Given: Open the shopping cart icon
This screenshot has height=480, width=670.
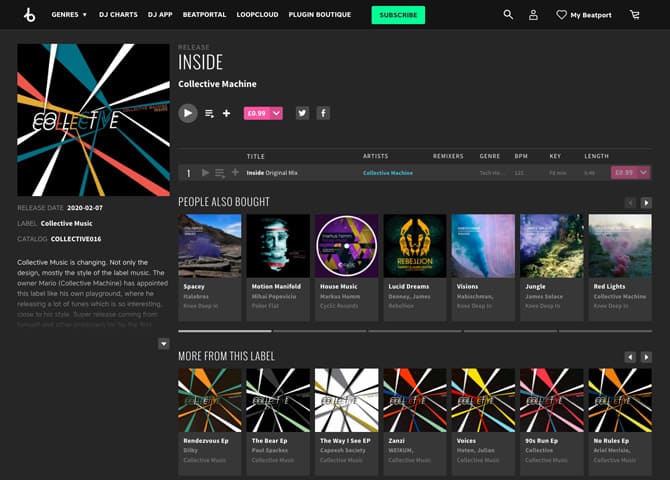Looking at the screenshot, I should point(635,15).
